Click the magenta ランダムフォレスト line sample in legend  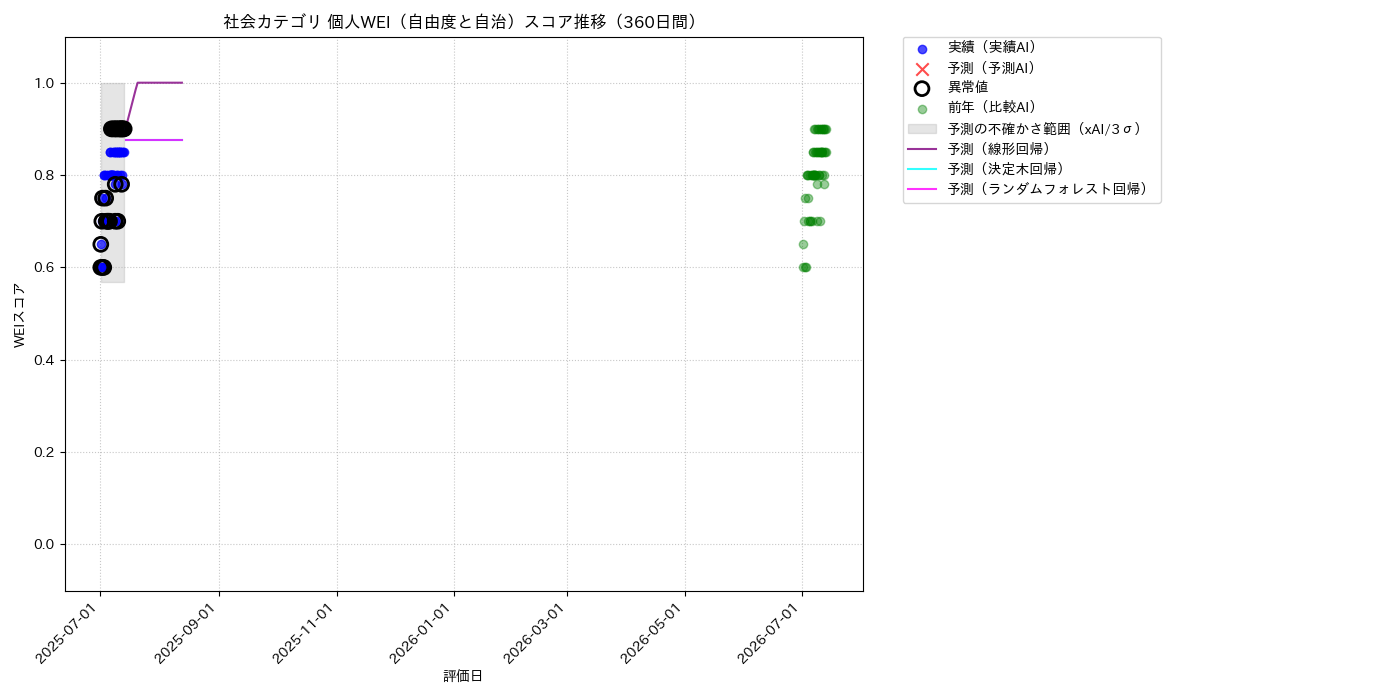coord(922,189)
